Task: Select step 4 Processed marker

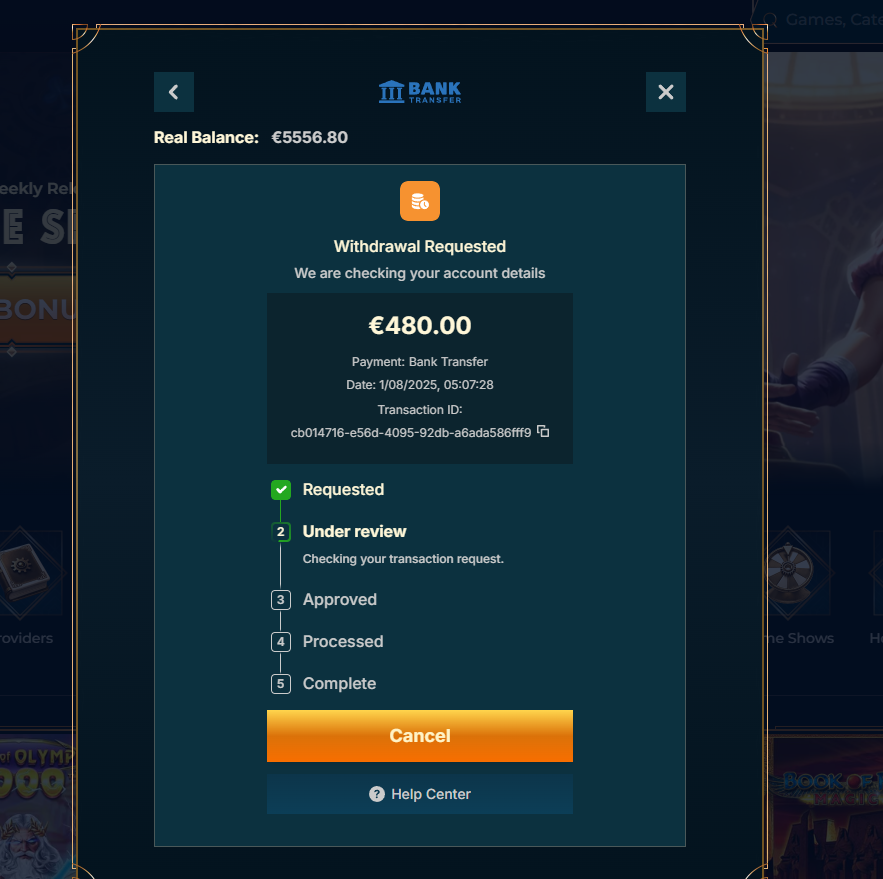Action: [280, 641]
